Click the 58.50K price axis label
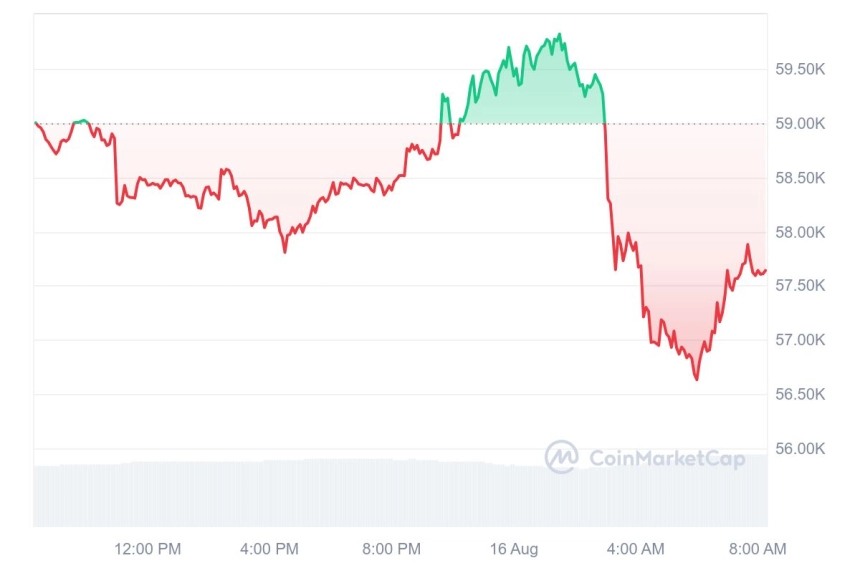 (800, 178)
